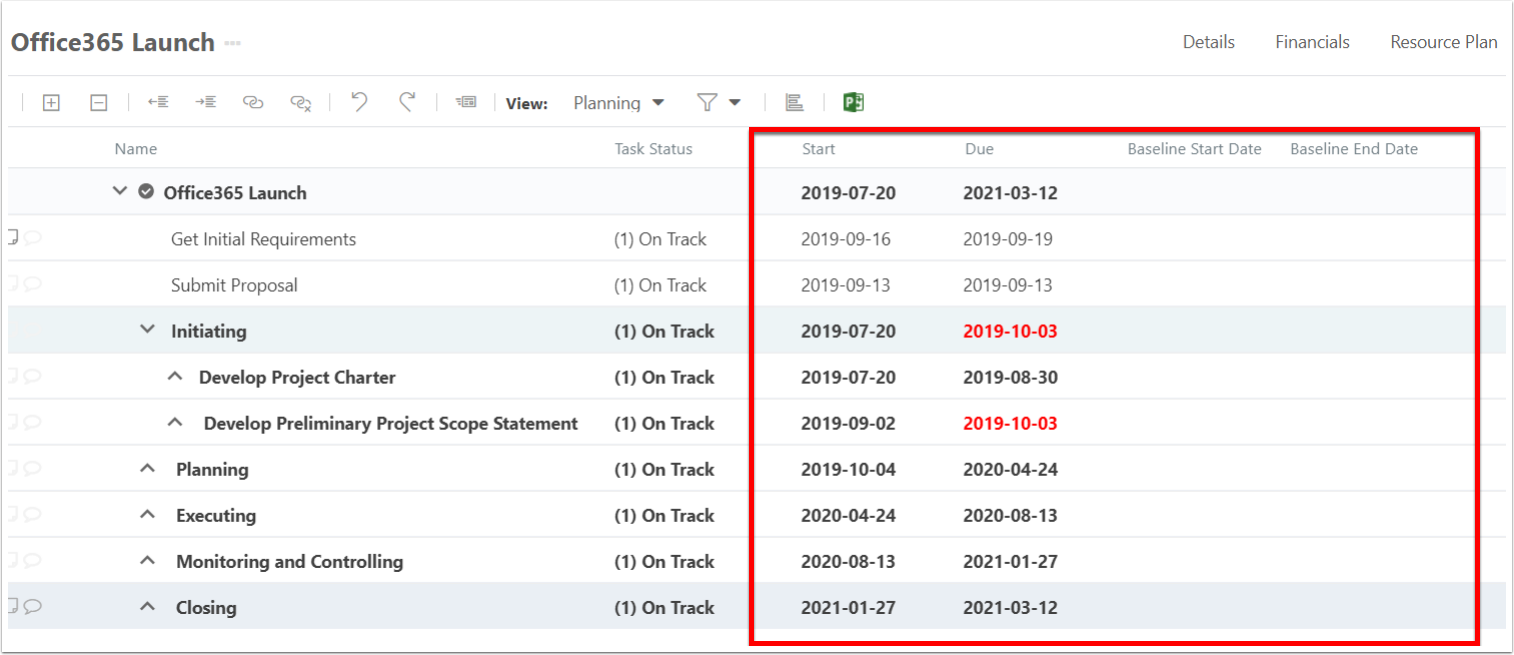
Task: Expand the Closing phase chevron
Action: click(148, 606)
